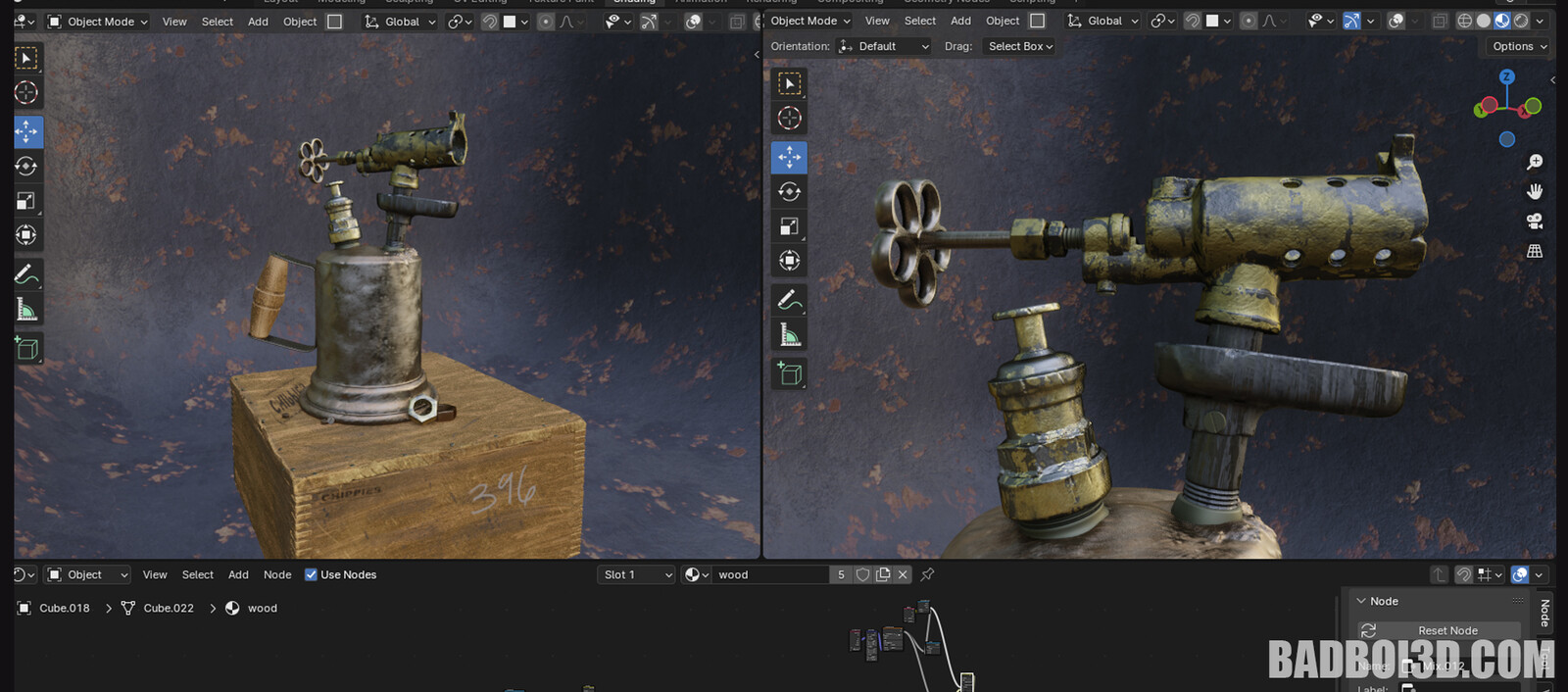
Task: Select the Select Box tool in left viewport
Action: tap(27, 59)
